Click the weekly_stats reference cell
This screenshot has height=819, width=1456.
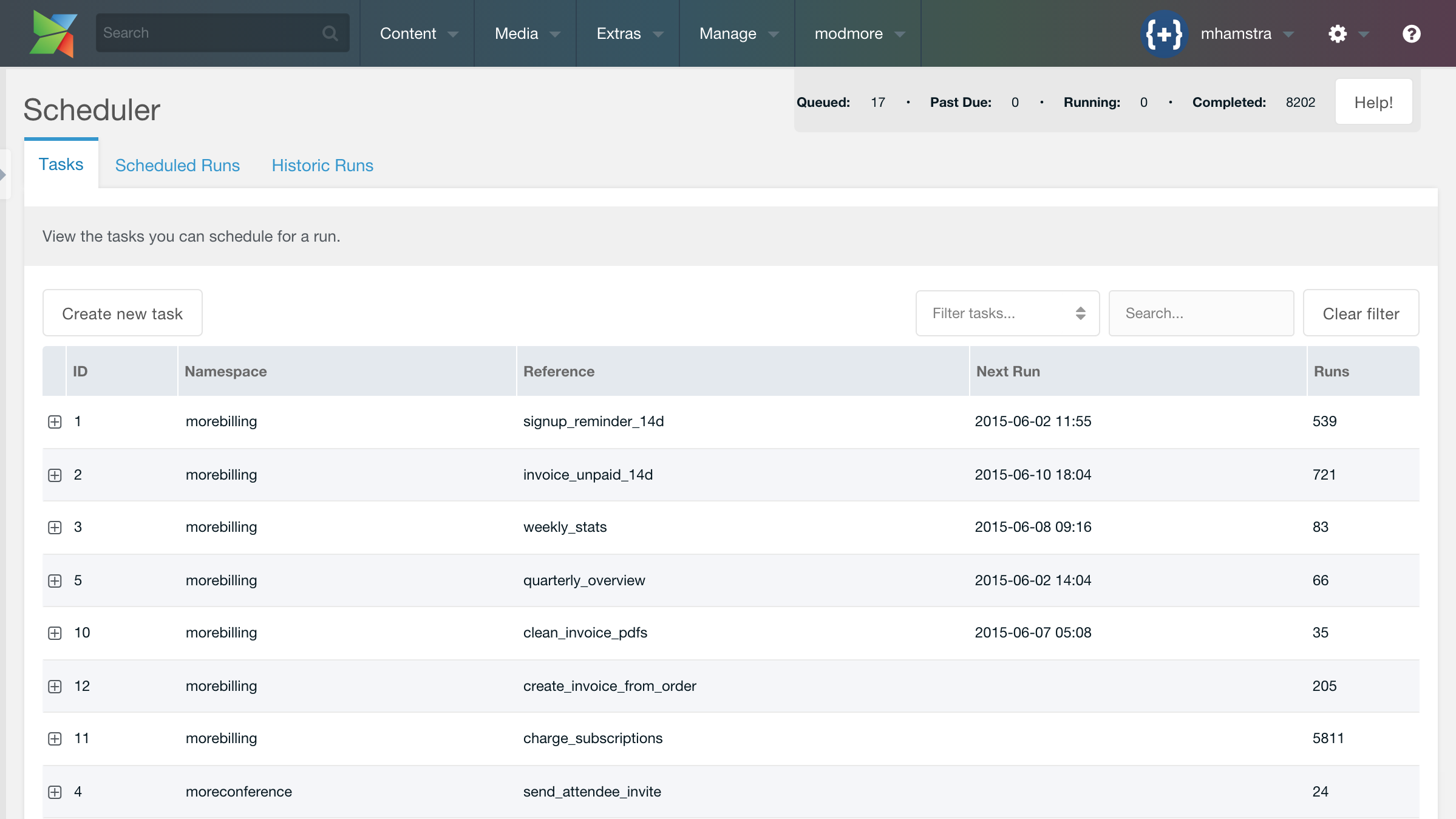tap(565, 527)
